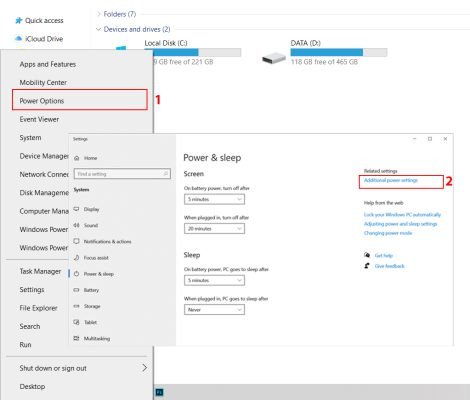Select the DATA (D:) drive icon
Screen dimensions: 470x400
(274, 58)
